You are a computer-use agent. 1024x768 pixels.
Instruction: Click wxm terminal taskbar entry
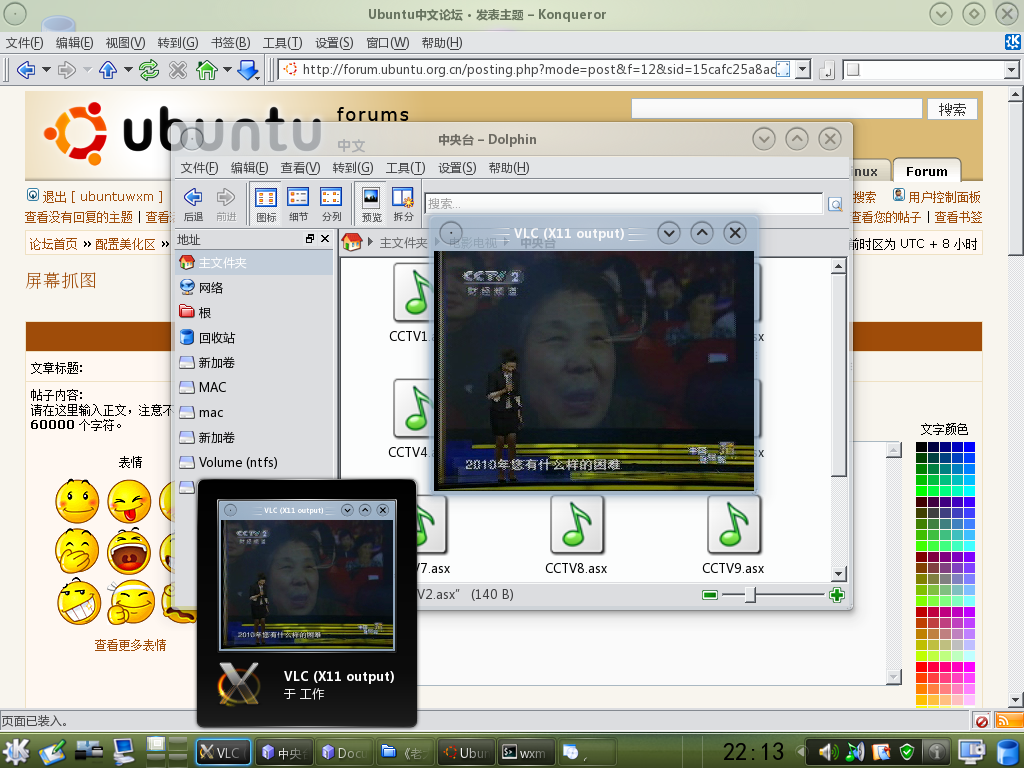click(x=525, y=752)
